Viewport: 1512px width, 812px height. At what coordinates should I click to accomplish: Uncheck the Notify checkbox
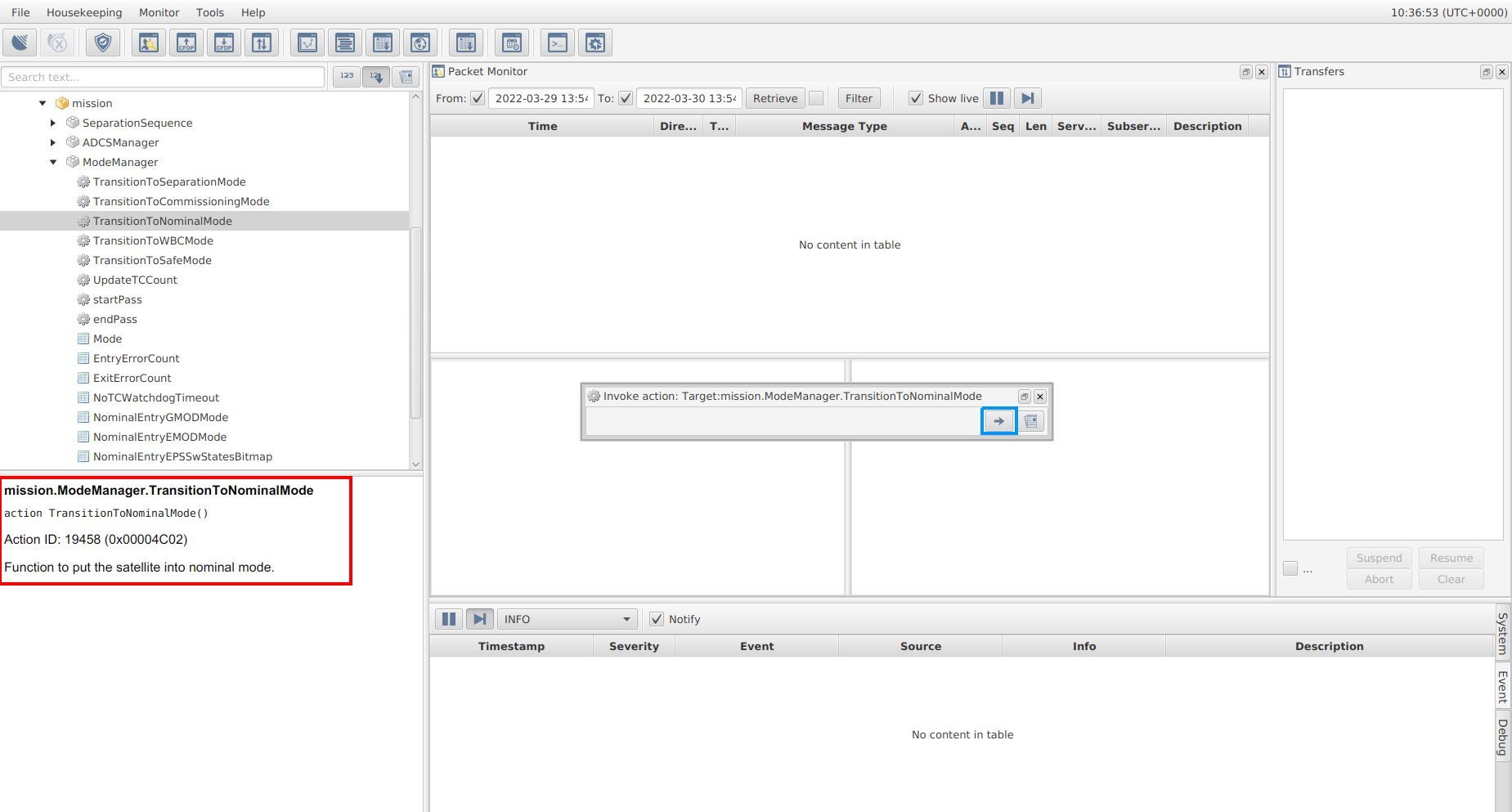pyautogui.click(x=657, y=619)
